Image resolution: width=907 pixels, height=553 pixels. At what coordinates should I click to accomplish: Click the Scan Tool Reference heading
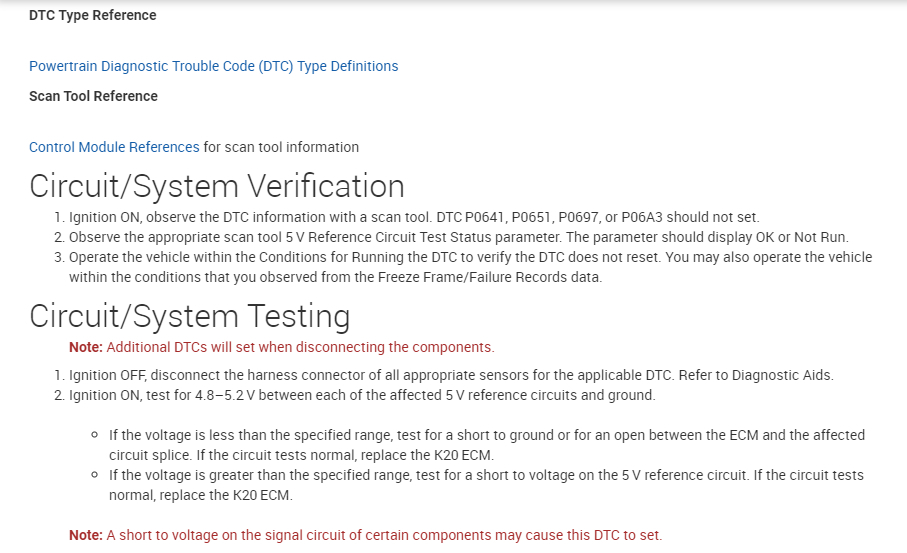coord(93,96)
